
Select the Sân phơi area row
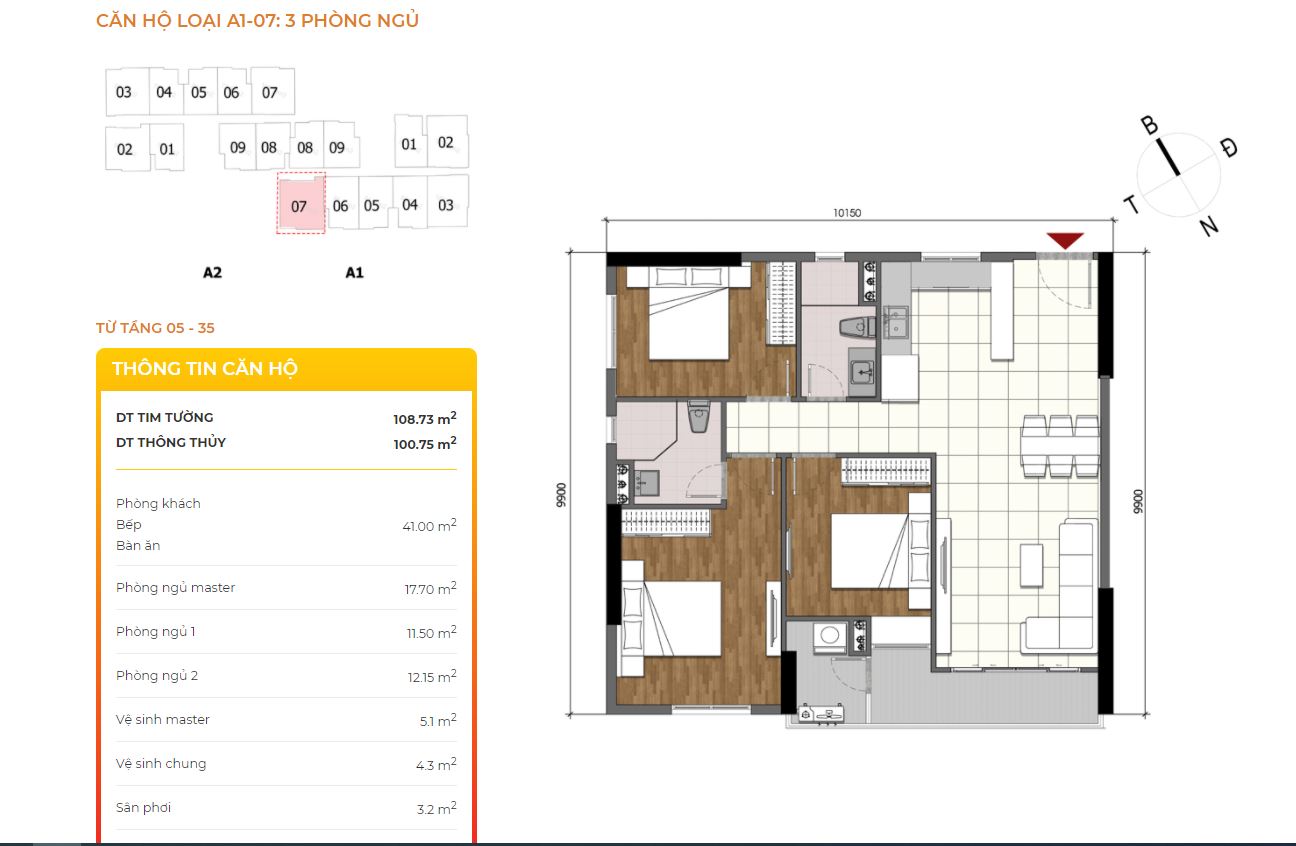pyautogui.click(x=286, y=808)
